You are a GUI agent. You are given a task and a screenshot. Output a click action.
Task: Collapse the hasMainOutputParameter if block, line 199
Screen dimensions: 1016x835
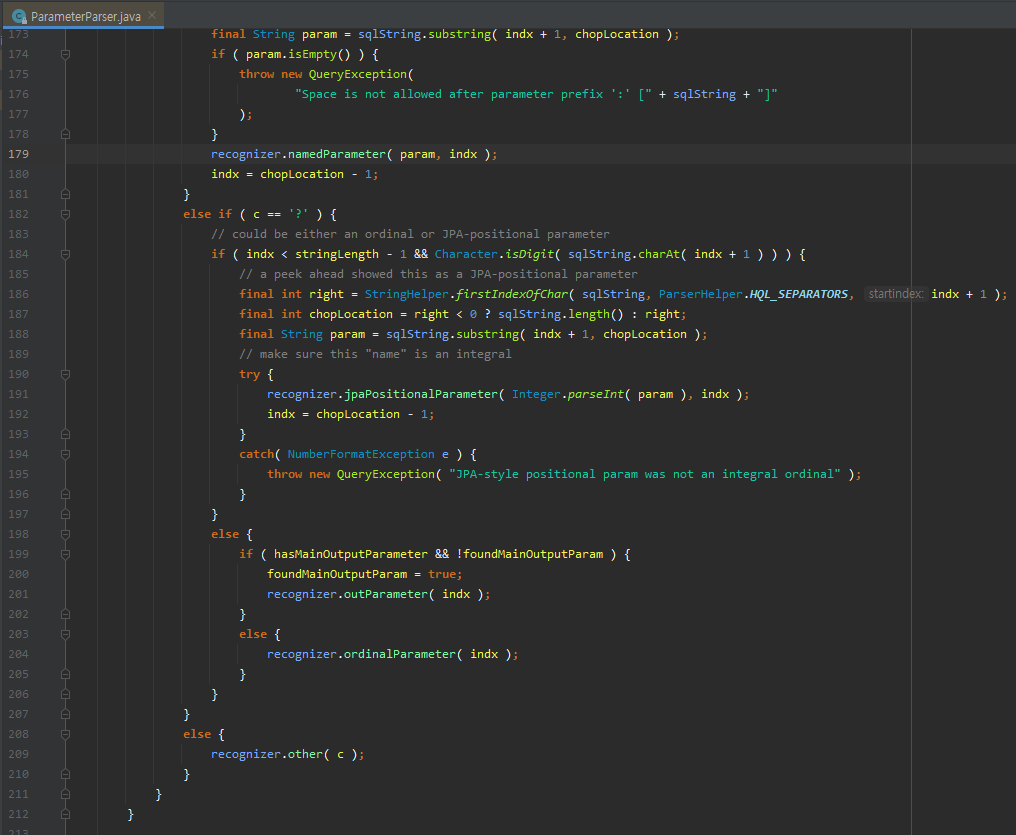tap(65, 554)
